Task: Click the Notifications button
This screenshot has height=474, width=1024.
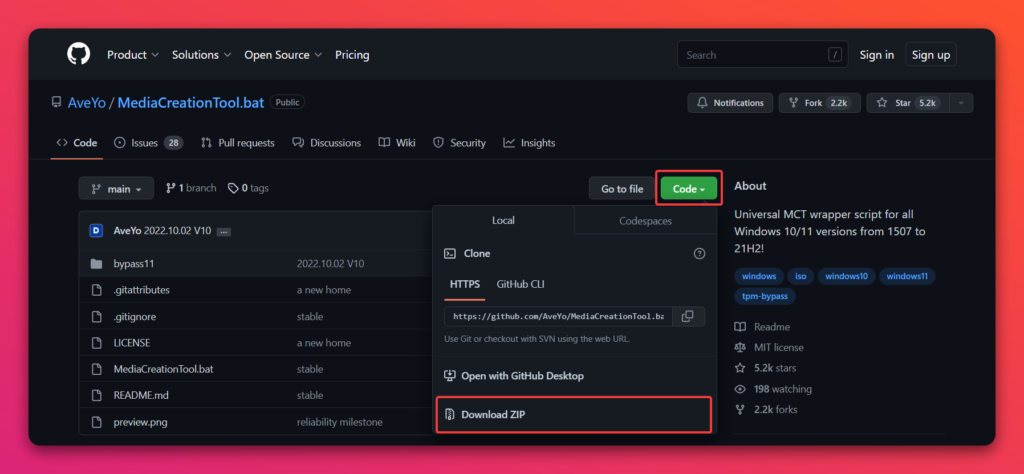Action: [730, 103]
